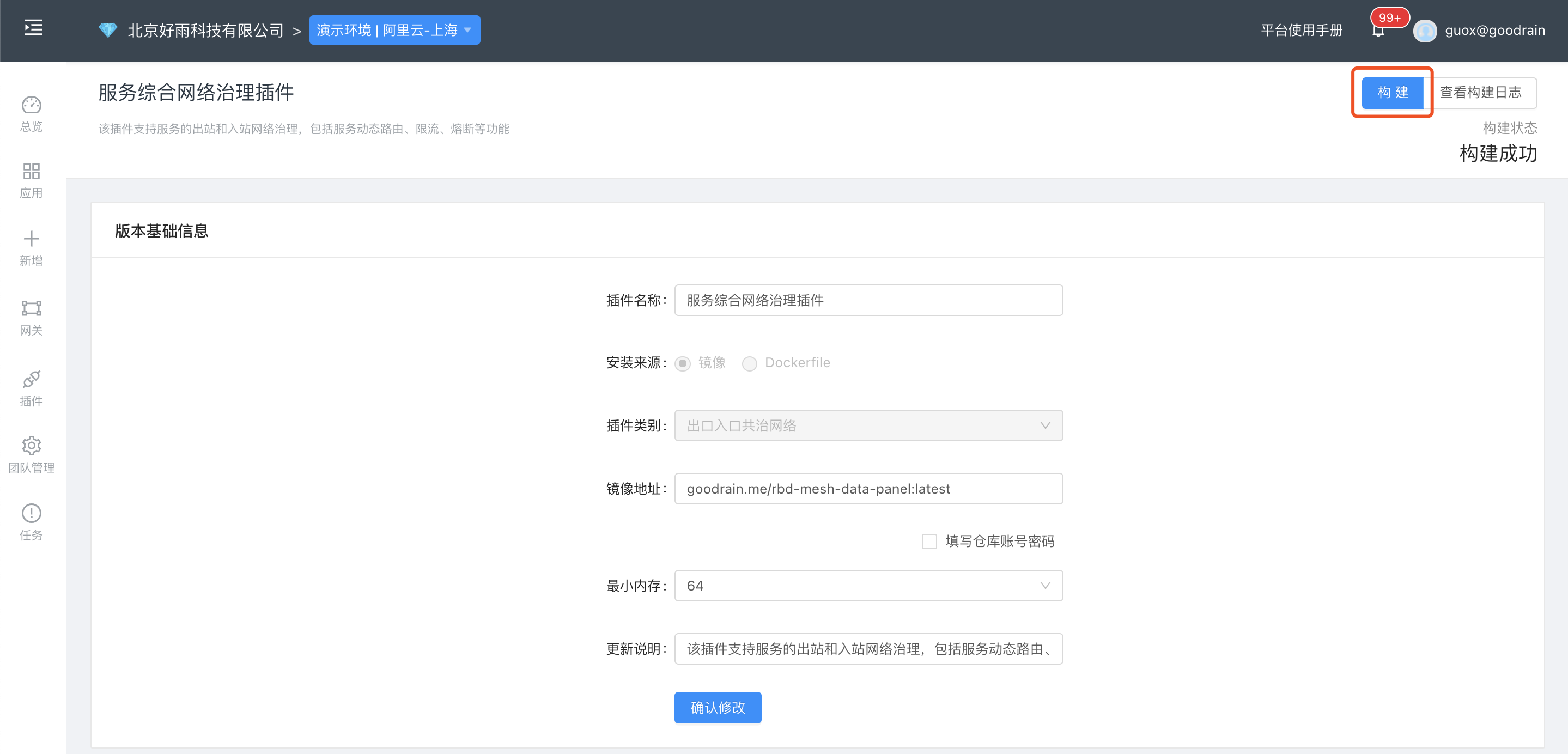Open 平台使用手册 platform manual
This screenshot has height=754, width=1568.
pyautogui.click(x=1302, y=29)
